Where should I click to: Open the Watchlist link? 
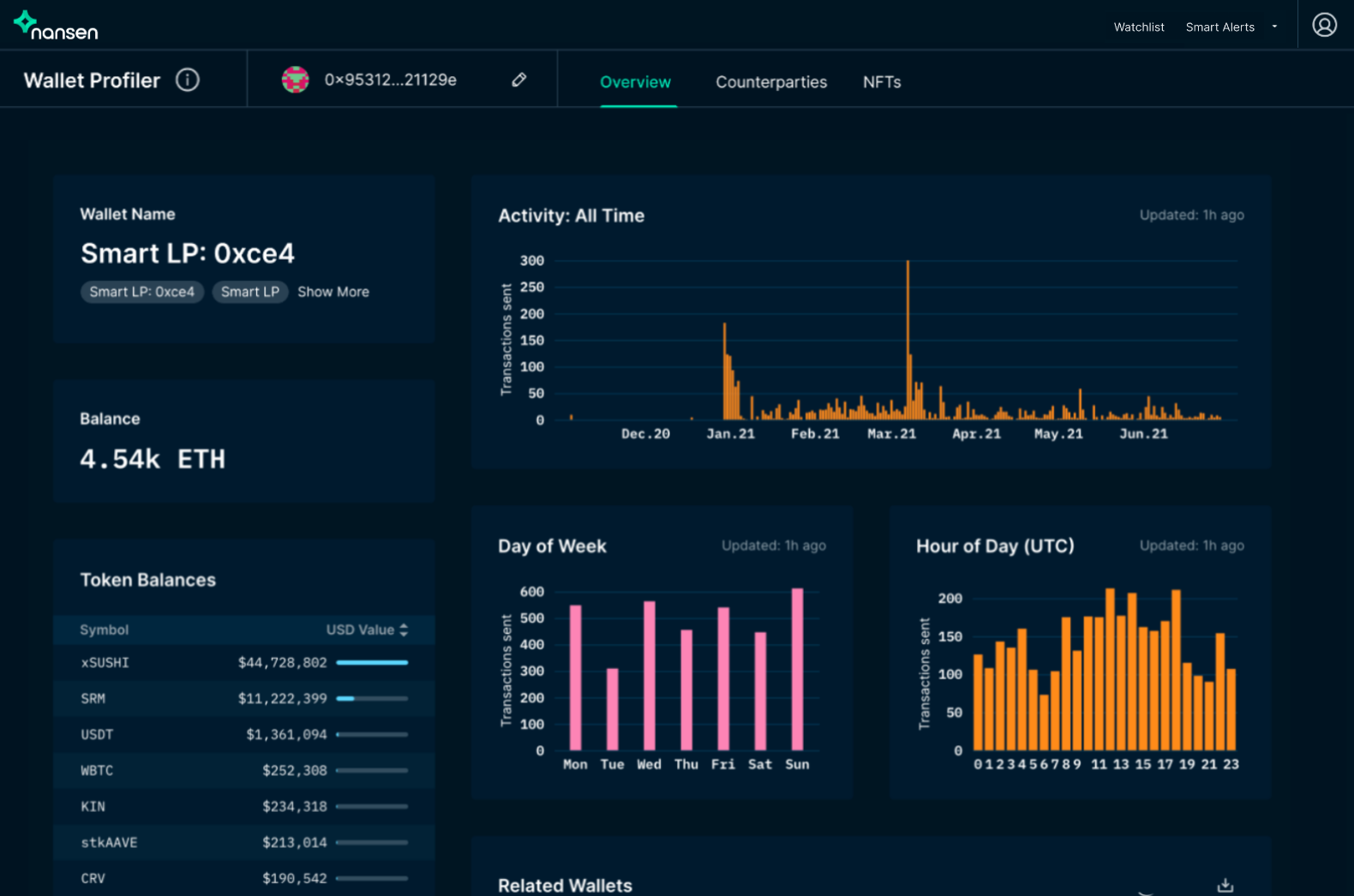[1139, 27]
